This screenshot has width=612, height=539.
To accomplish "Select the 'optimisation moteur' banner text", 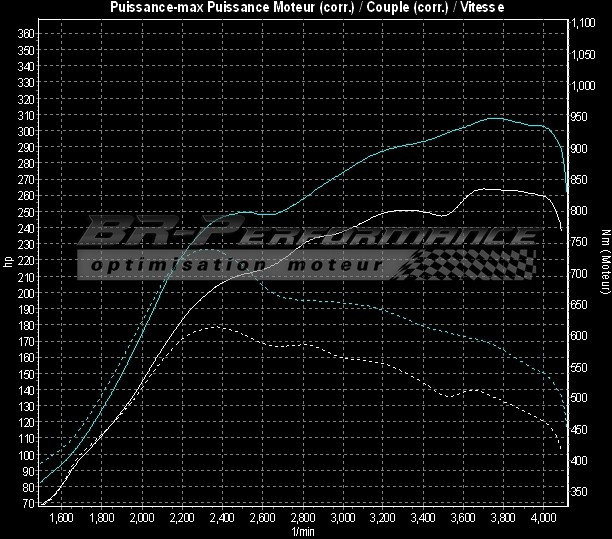I will pos(235,265).
